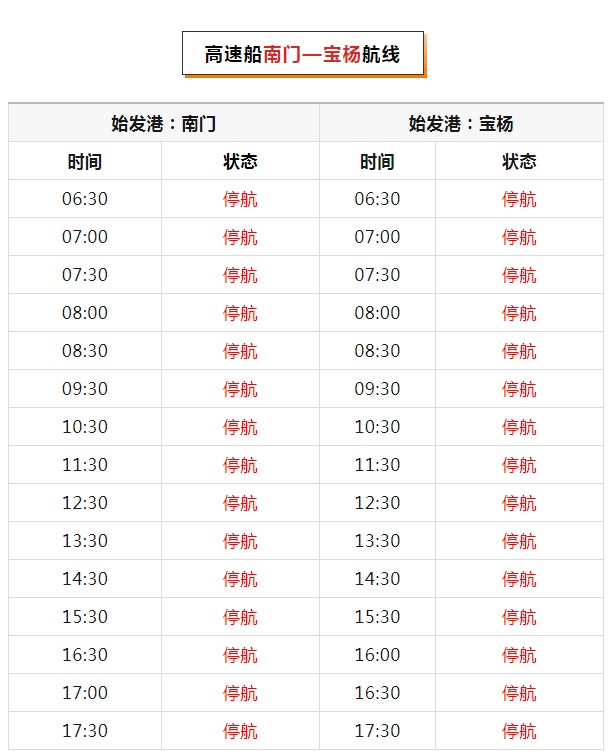This screenshot has width=609, height=755.
Task: Click 停航 status for 宝杨 14:30 sailing
Action: tap(519, 579)
